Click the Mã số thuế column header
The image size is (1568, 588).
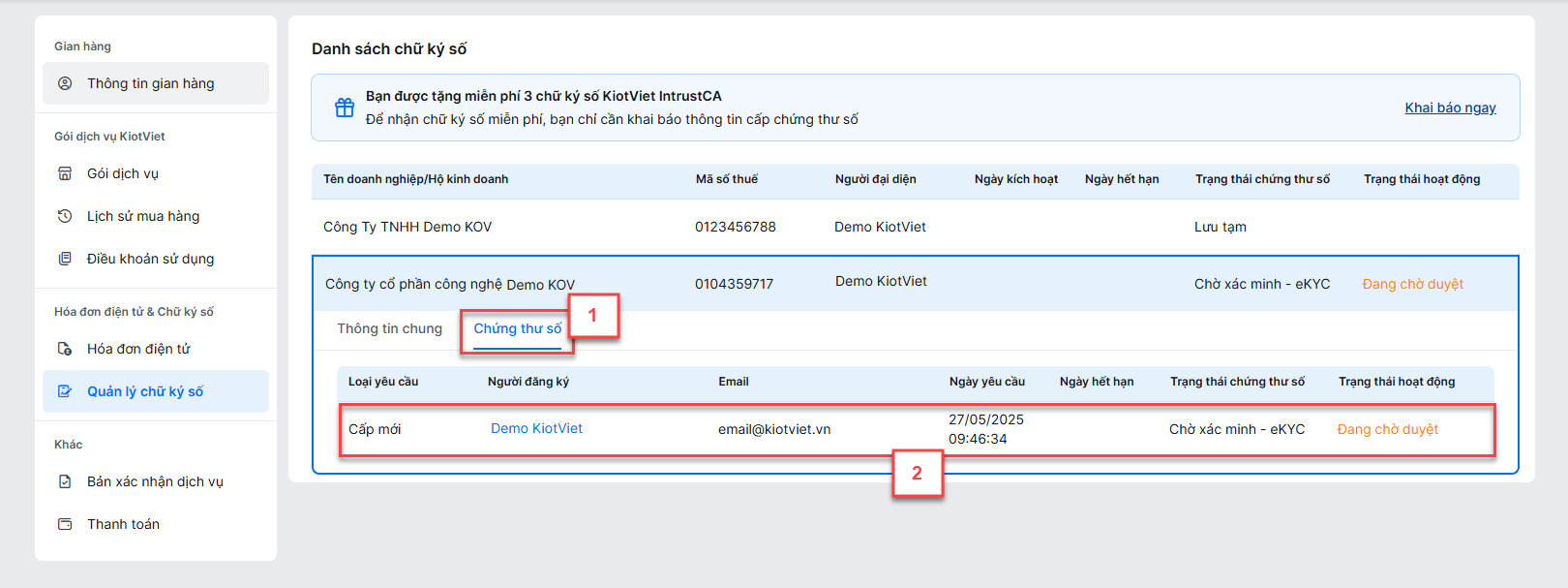pyautogui.click(x=727, y=179)
